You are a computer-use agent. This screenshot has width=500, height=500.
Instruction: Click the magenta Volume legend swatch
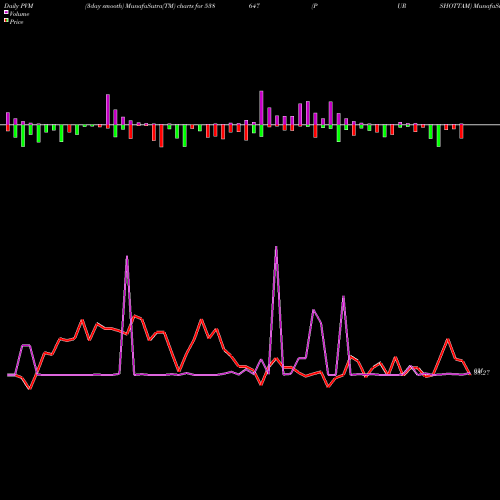(x=6, y=12)
